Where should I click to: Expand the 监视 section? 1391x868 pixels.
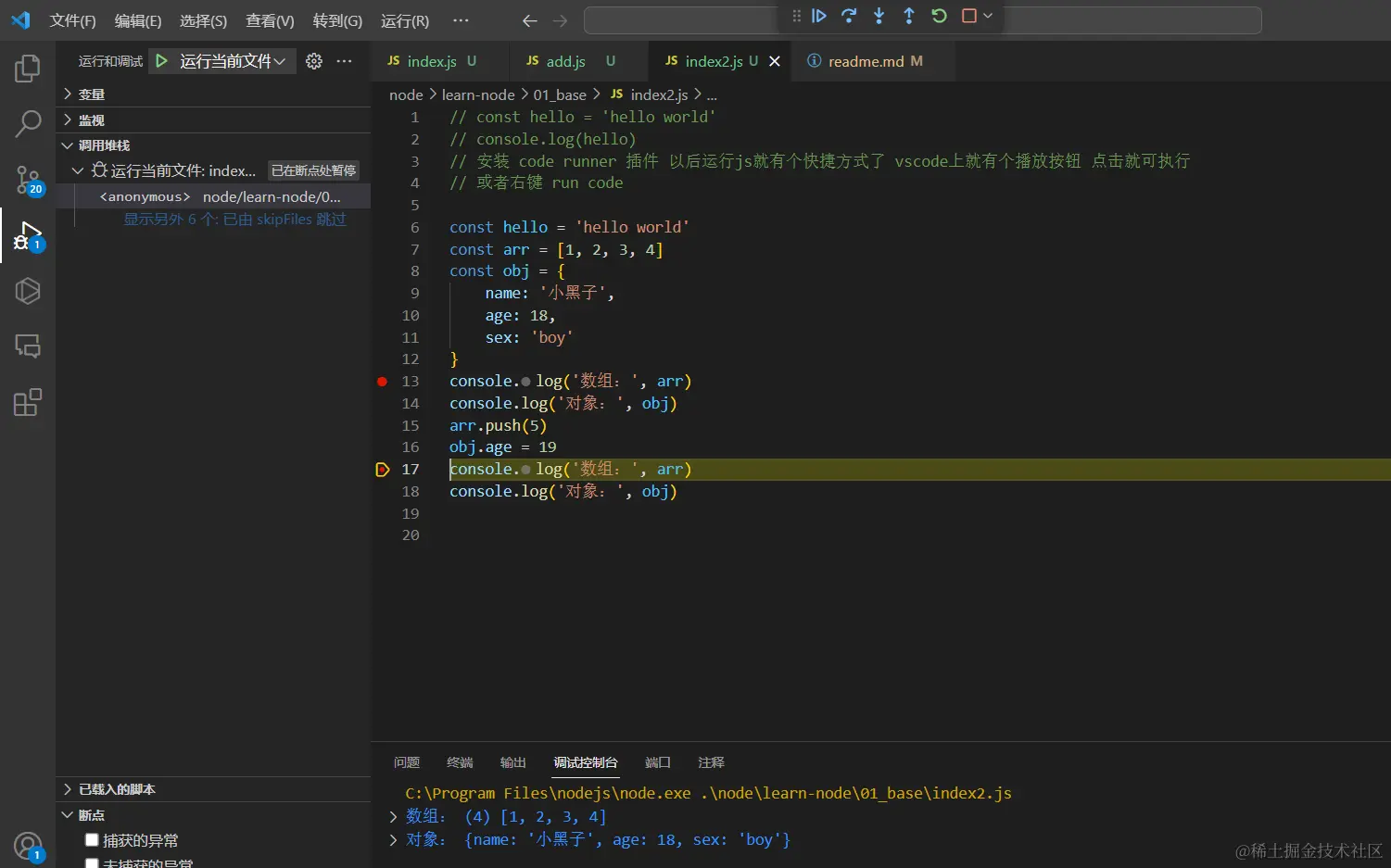click(x=213, y=120)
